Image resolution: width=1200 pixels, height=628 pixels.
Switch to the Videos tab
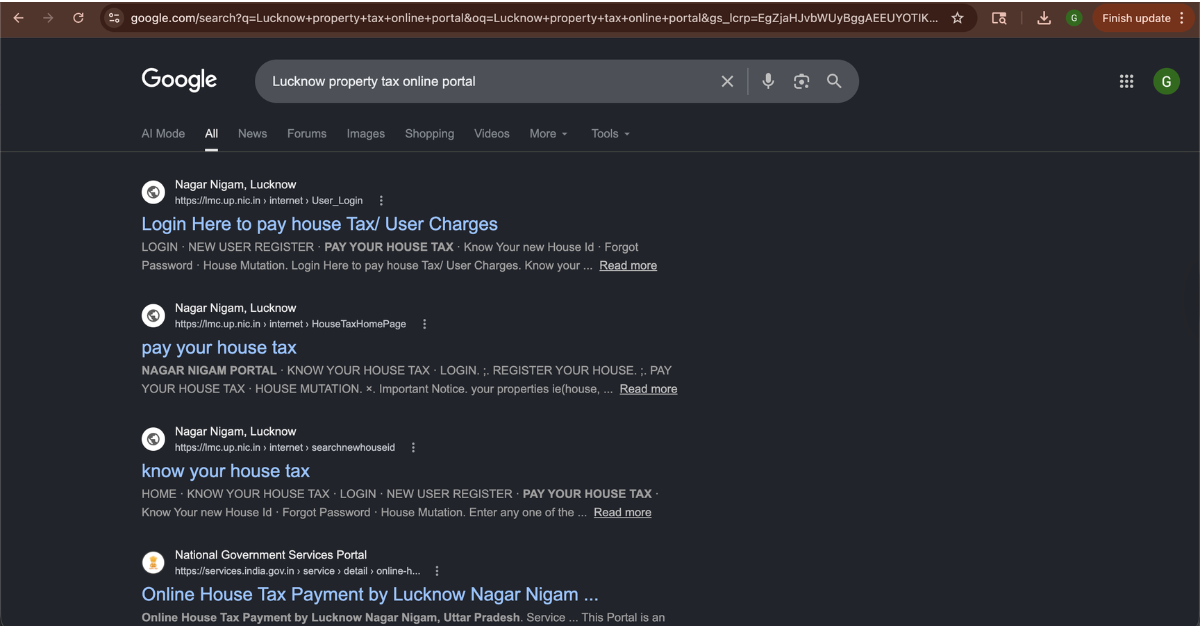[492, 133]
